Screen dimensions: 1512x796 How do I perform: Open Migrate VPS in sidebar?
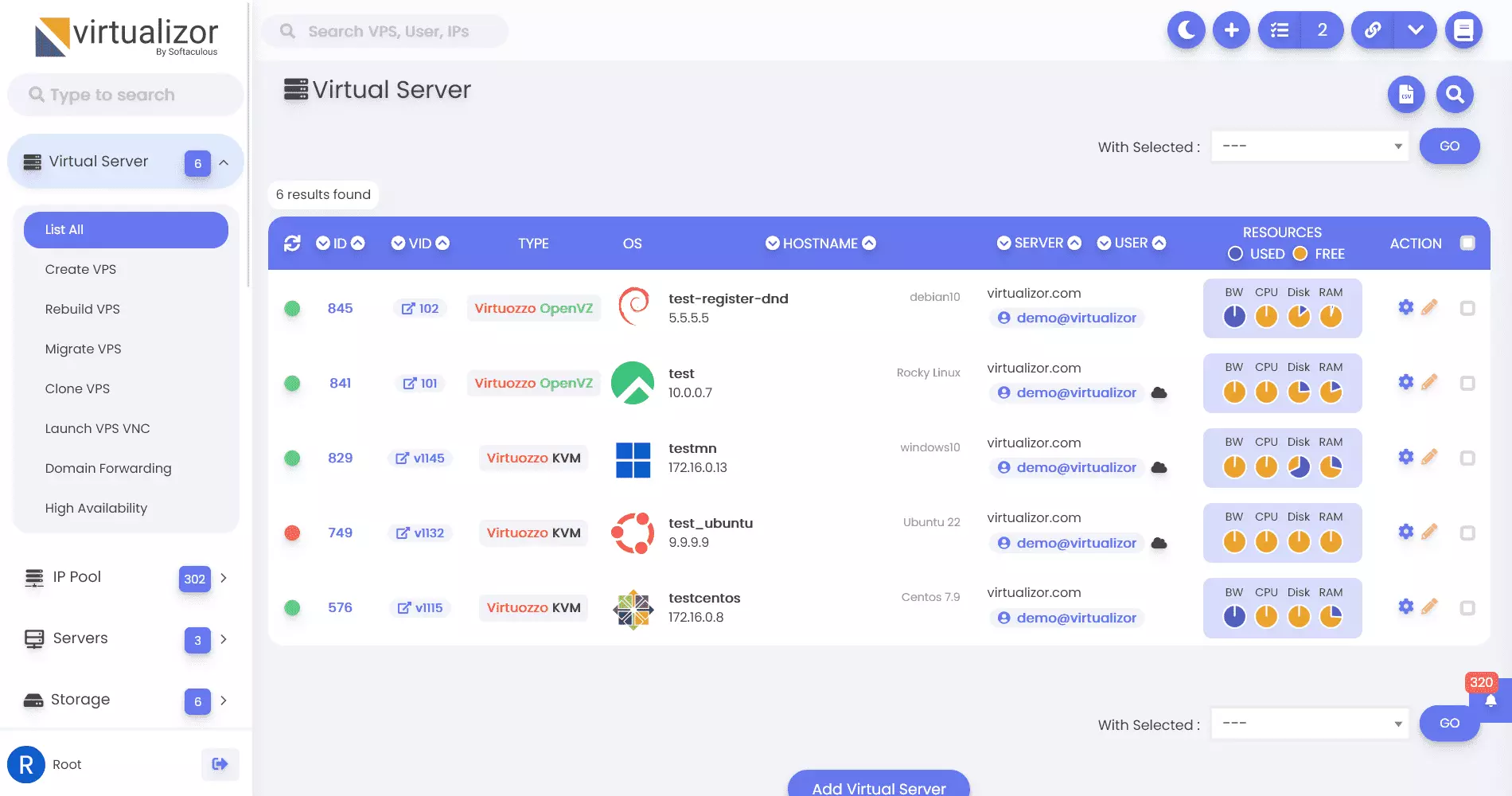(83, 349)
